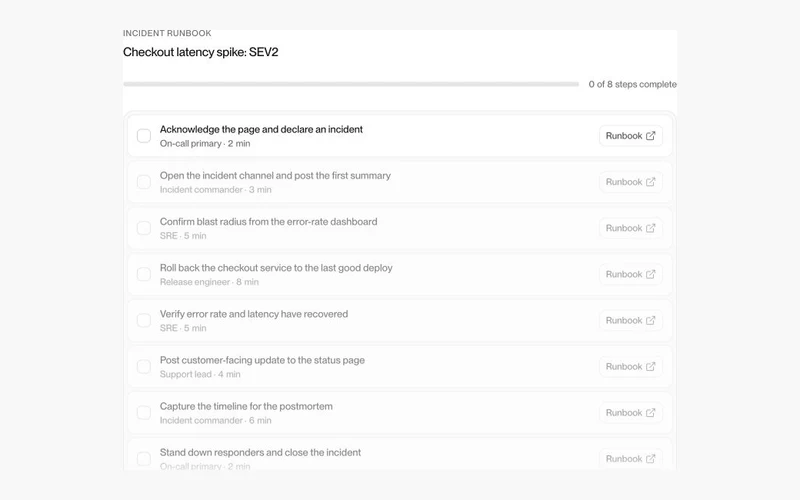Open Runbook for status page update step
800x500 pixels.
pyautogui.click(x=631, y=367)
